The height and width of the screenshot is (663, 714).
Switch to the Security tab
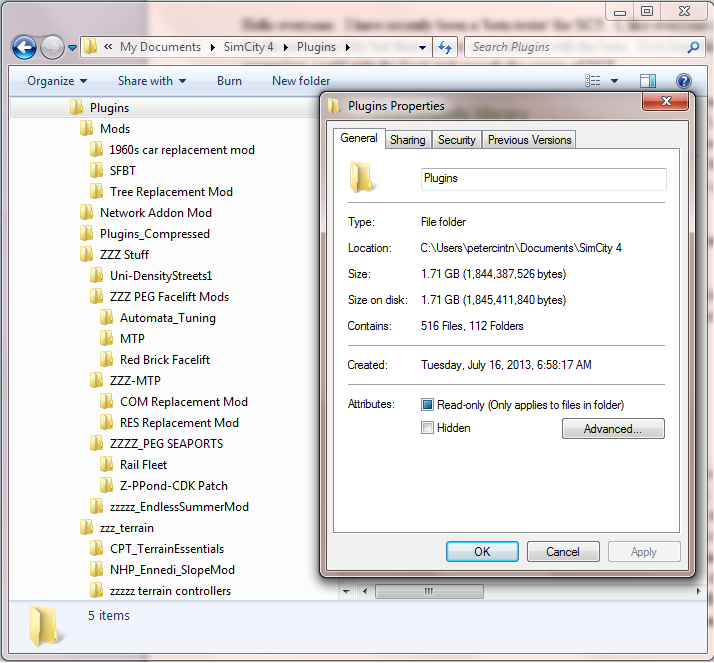[x=456, y=140]
